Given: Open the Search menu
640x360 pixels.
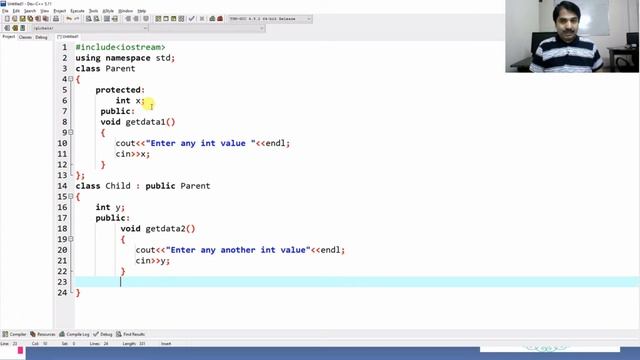Looking at the screenshot, I should click(30, 11).
